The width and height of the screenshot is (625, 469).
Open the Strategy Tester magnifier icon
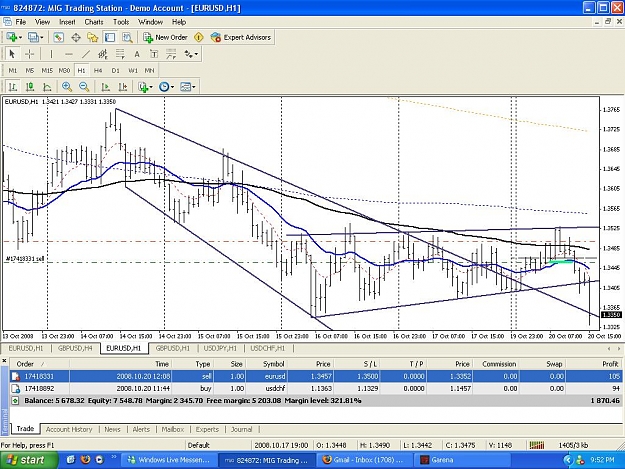[x=127, y=37]
